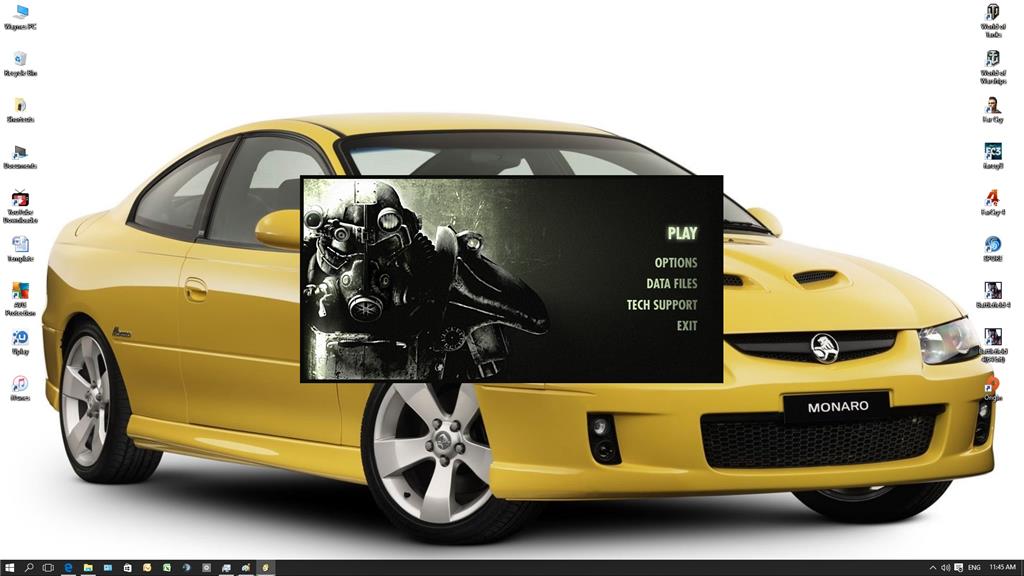Viewport: 1024px width, 576px height.
Task: Open the Recycle Bin desktop icon
Action: pos(20,63)
